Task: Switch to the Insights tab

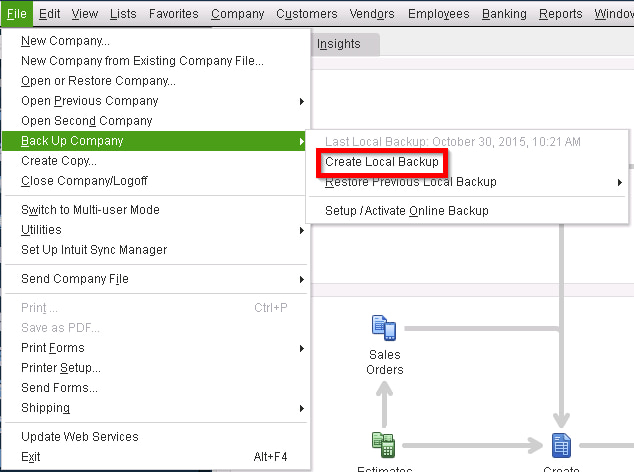Action: click(x=345, y=44)
